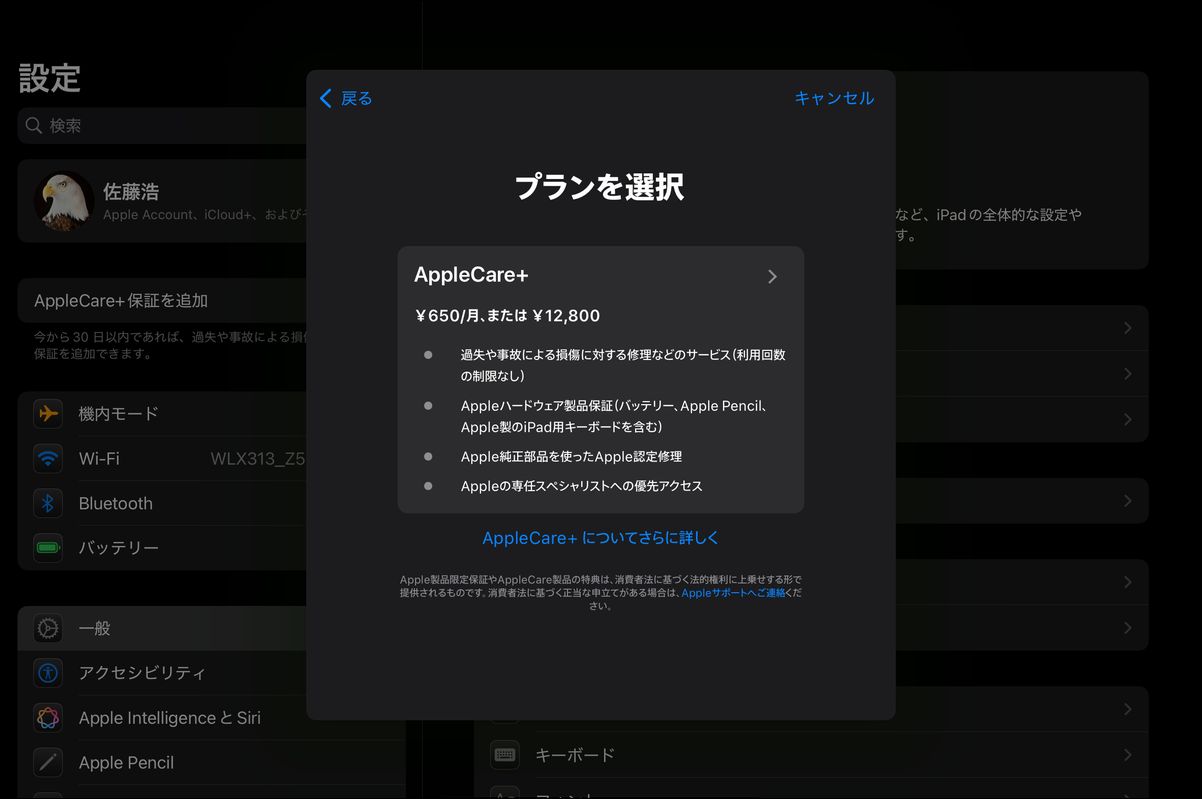
Task: Click the Appleの専任スペシャリストへの優先アクセス bullet
Action: 581,486
